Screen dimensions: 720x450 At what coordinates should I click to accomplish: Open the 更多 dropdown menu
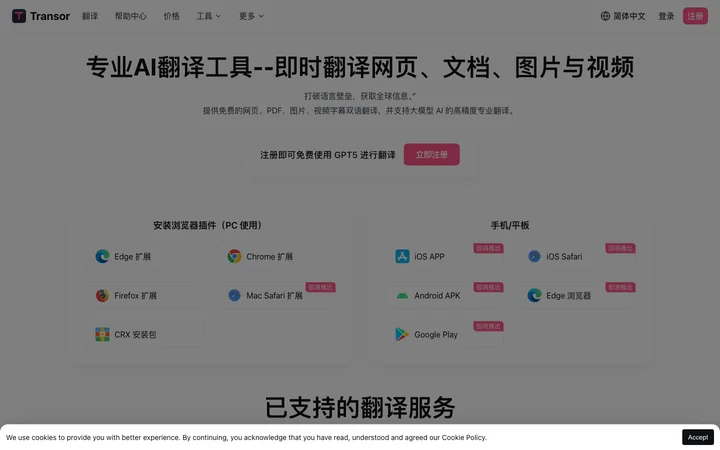251,16
